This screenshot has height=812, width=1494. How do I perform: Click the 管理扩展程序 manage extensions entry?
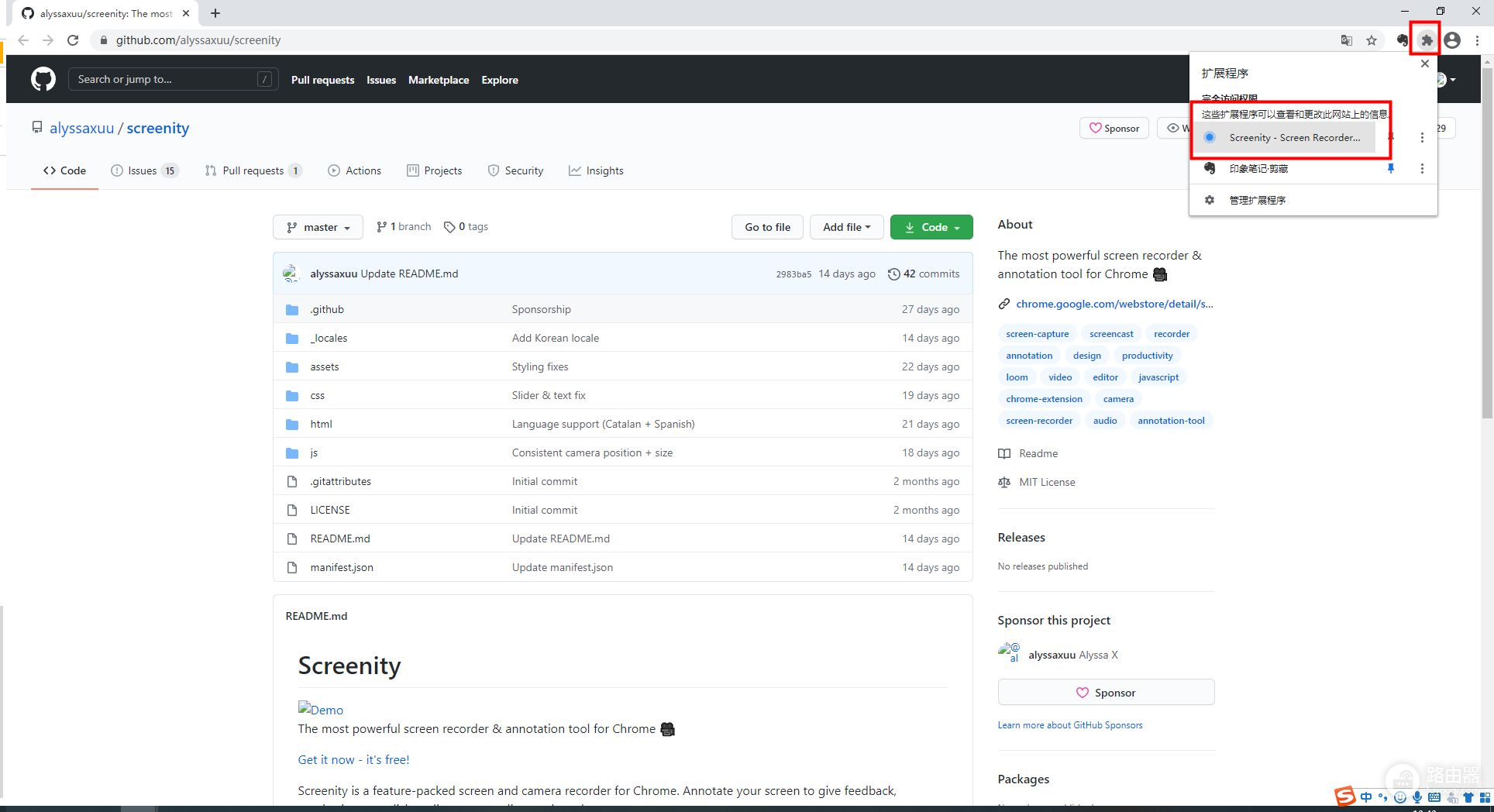tap(1257, 200)
